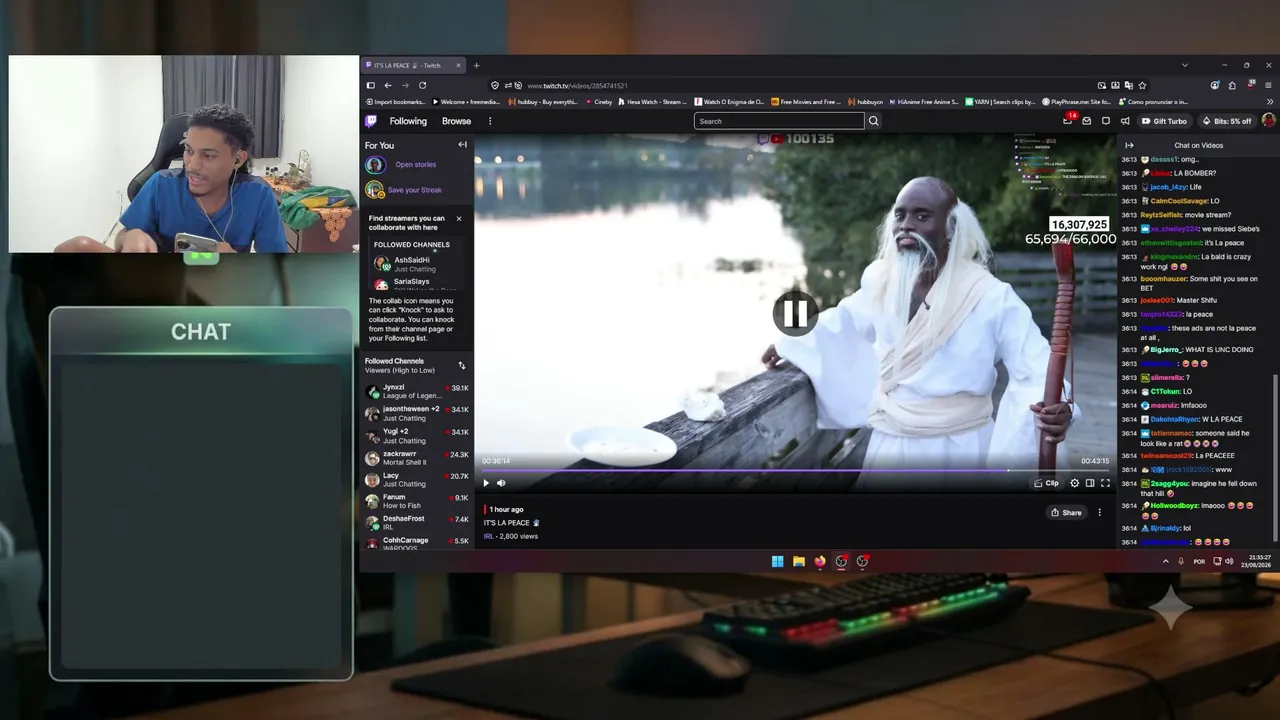Toggle theatre mode in the player

pos(1090,483)
